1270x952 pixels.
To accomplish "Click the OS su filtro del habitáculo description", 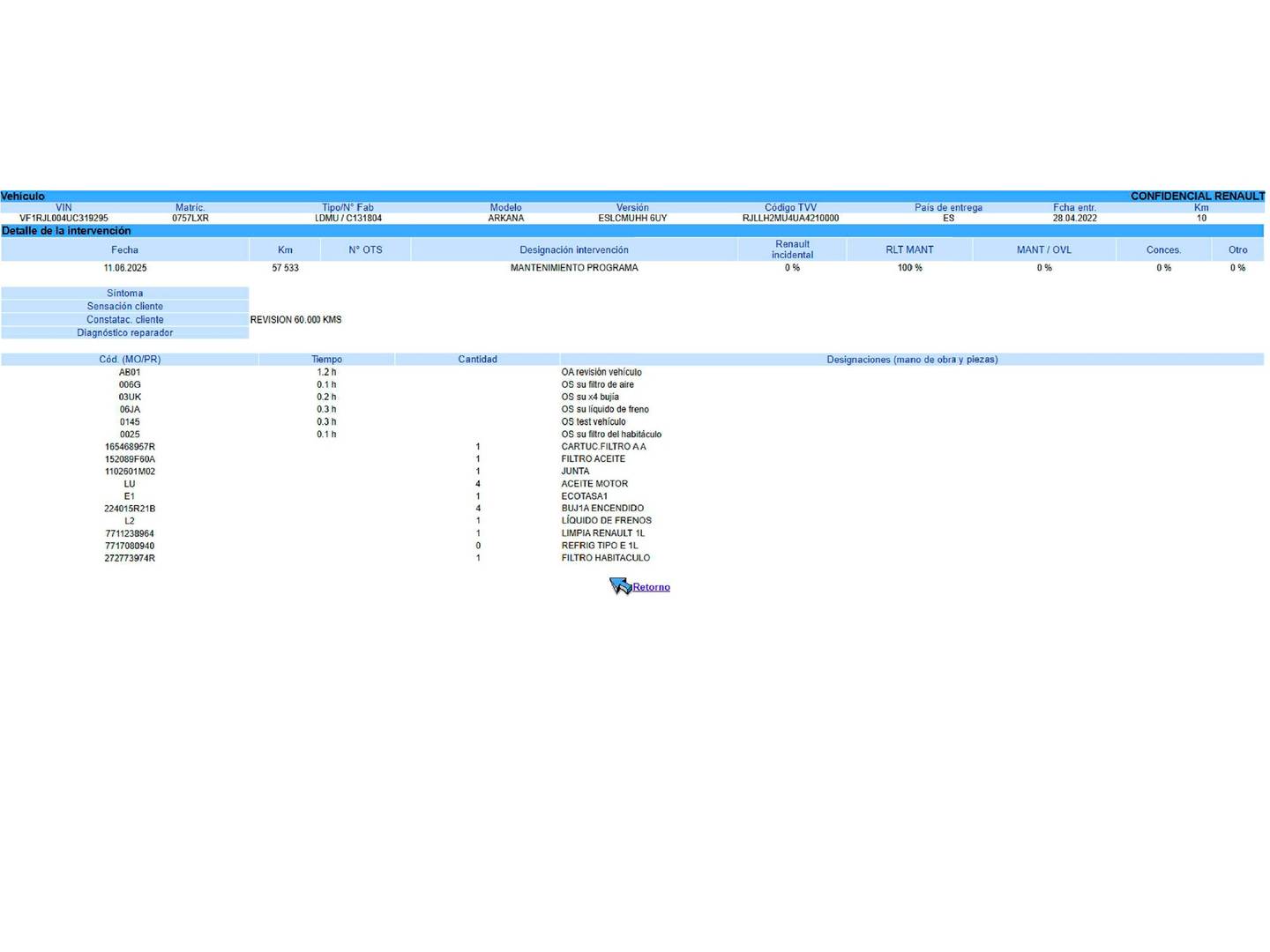I will pos(611,435).
